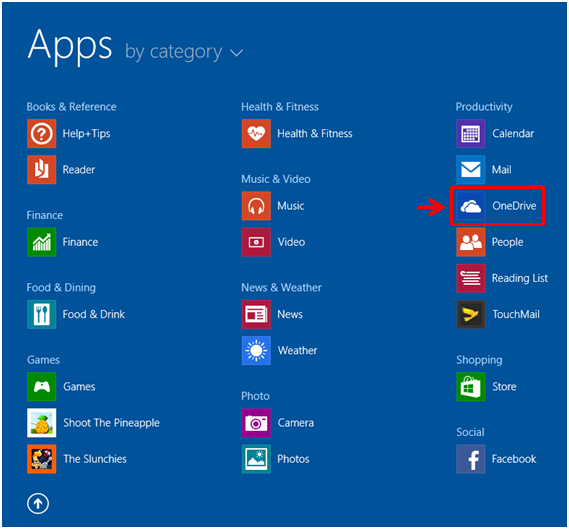Open the Reading List icon
Image resolution: width=569 pixels, height=529 pixels.
pyautogui.click(x=471, y=278)
